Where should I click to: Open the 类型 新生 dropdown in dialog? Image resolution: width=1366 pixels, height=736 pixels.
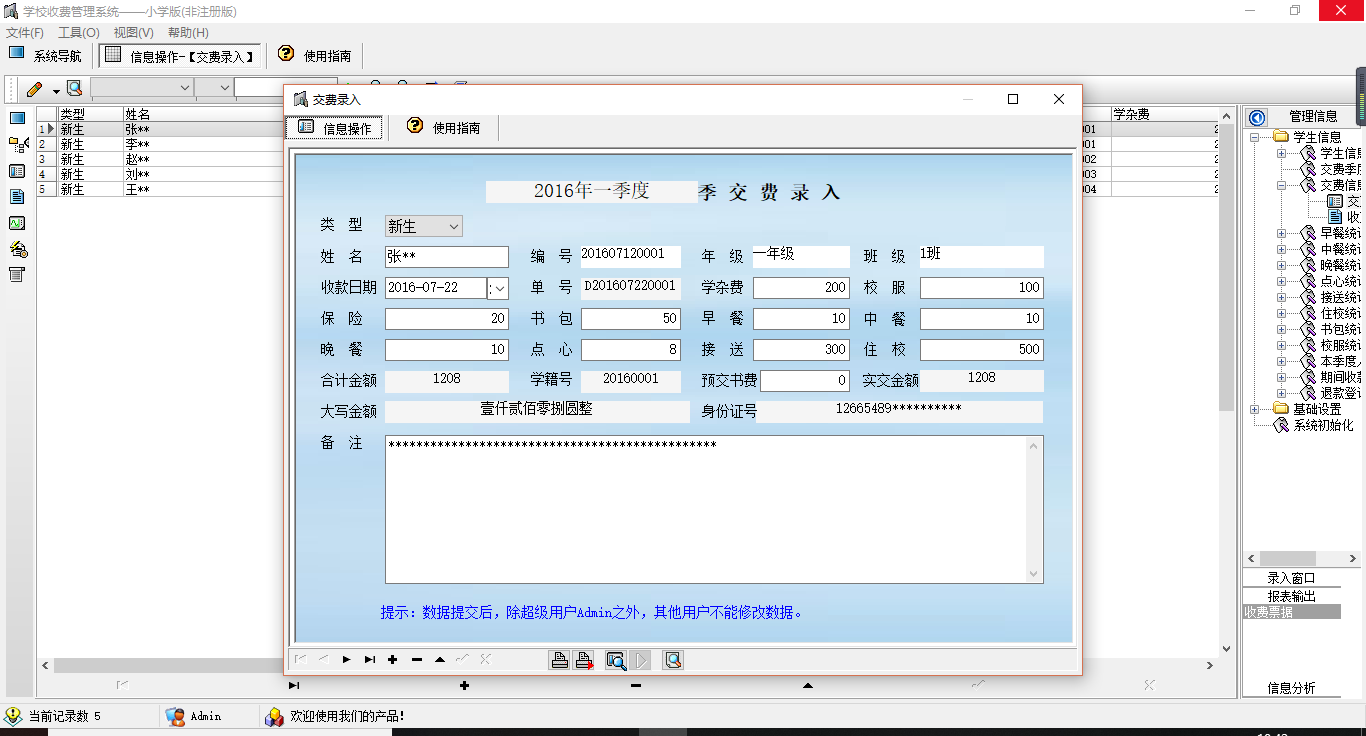(x=453, y=227)
